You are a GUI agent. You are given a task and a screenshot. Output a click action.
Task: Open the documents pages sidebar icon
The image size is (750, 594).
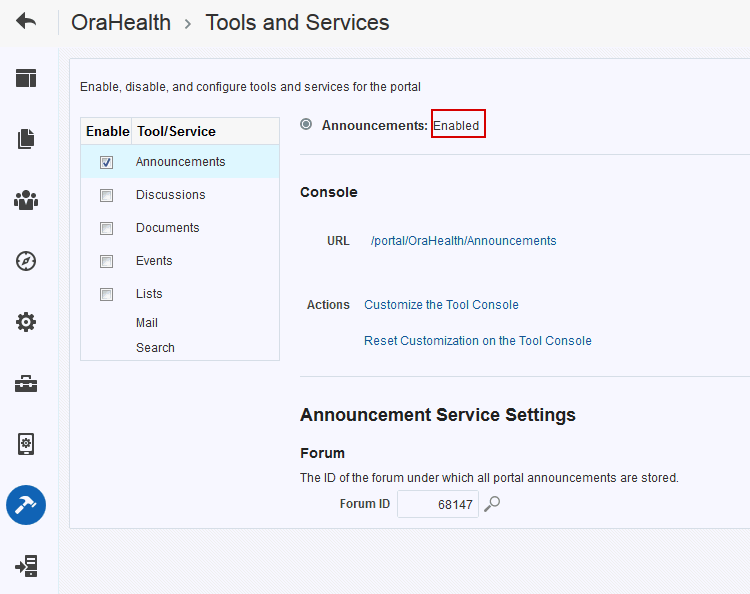[26, 139]
